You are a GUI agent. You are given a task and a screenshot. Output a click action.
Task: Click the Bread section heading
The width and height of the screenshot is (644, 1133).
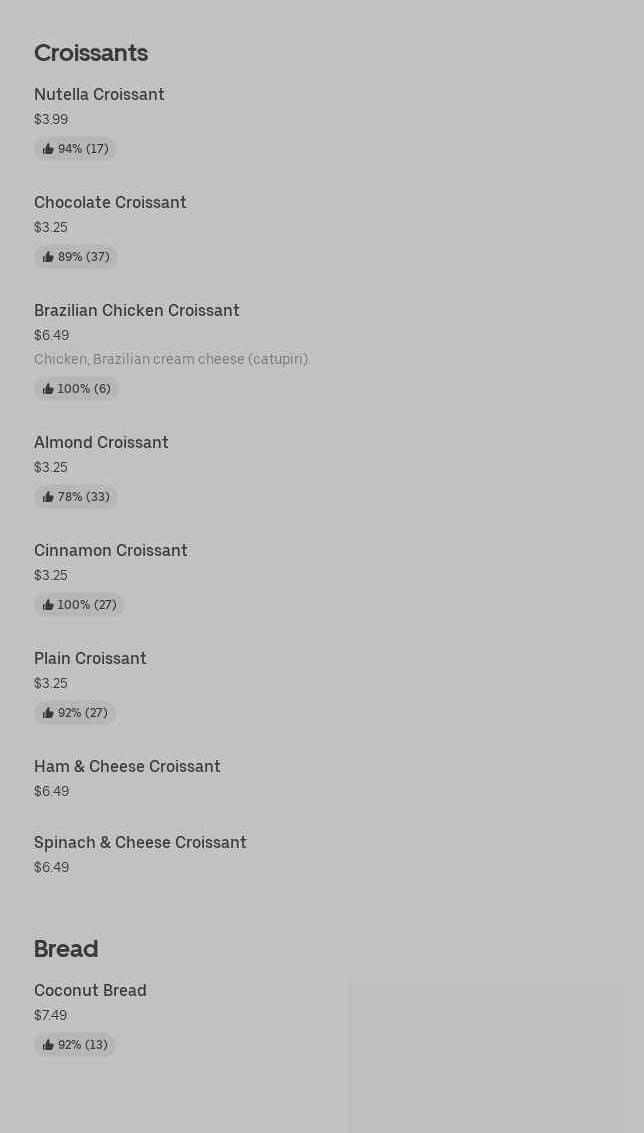click(66, 949)
